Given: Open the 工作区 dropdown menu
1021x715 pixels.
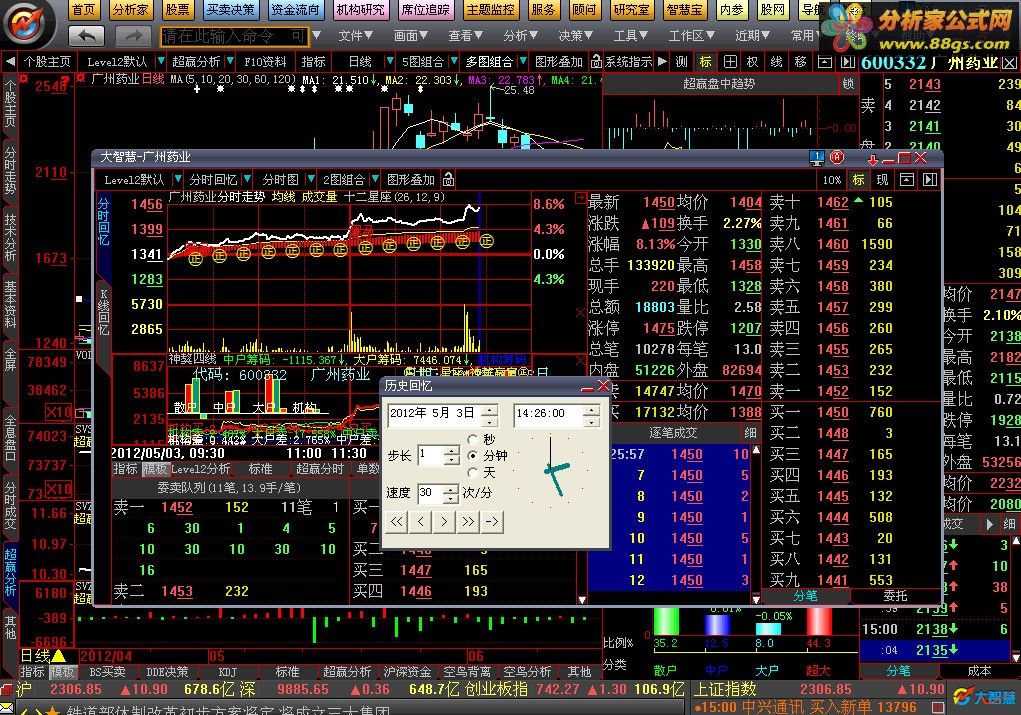Looking at the screenshot, I should (x=692, y=36).
